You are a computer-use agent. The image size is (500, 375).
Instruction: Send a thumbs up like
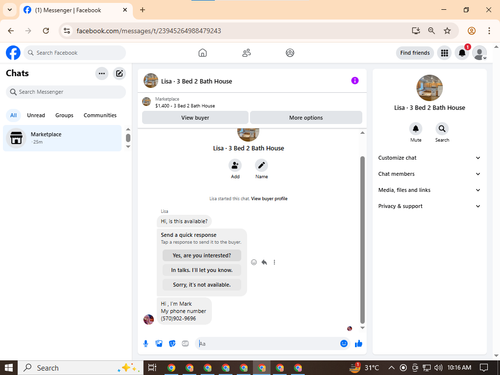pos(359,344)
